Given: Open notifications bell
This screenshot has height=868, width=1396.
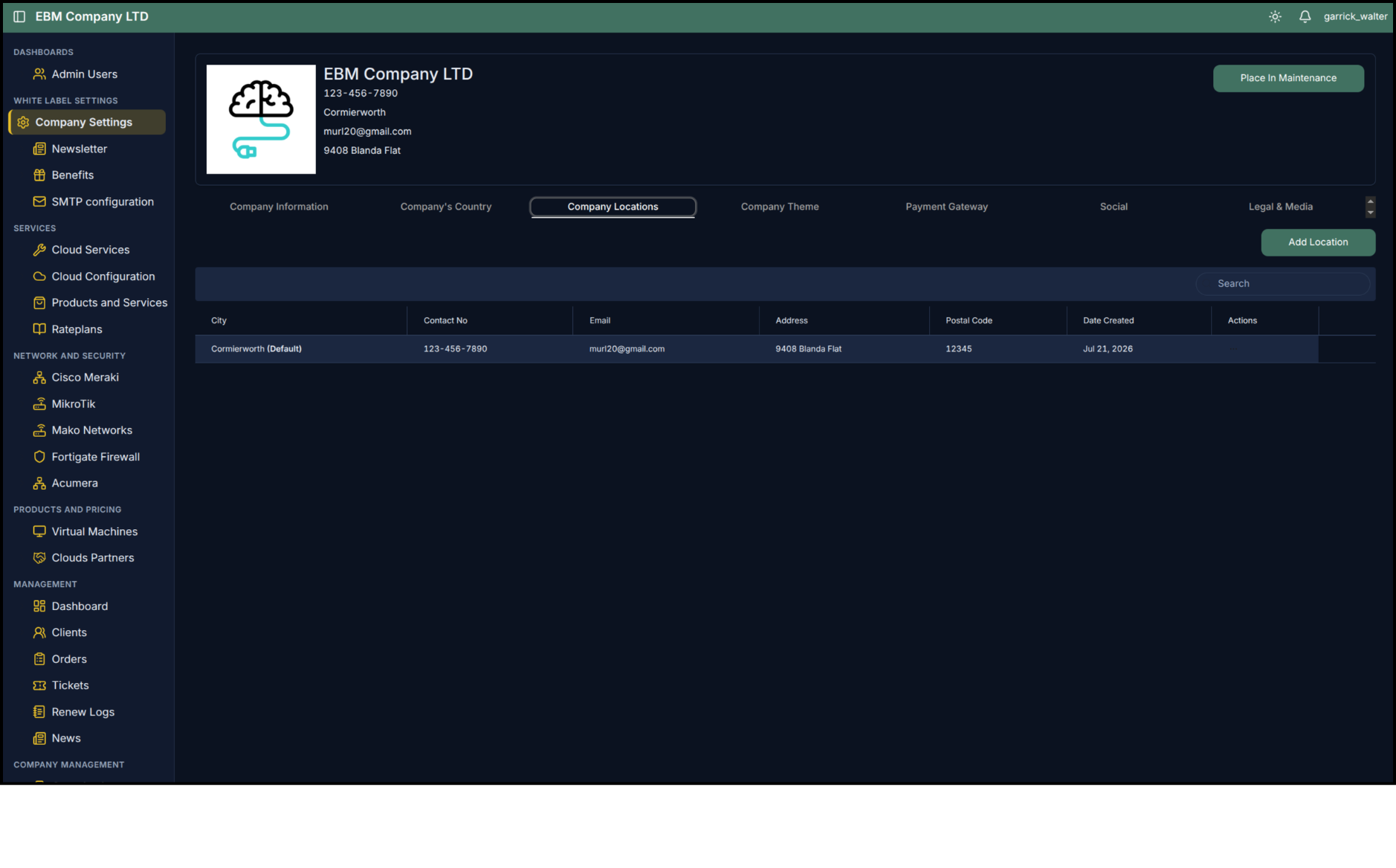Looking at the screenshot, I should 1305,16.
